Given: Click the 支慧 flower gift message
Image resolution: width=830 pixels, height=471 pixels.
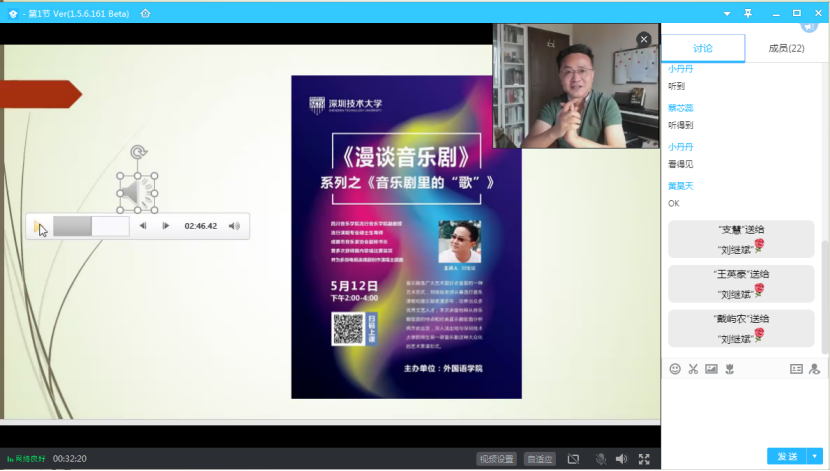Looking at the screenshot, I should [741, 239].
